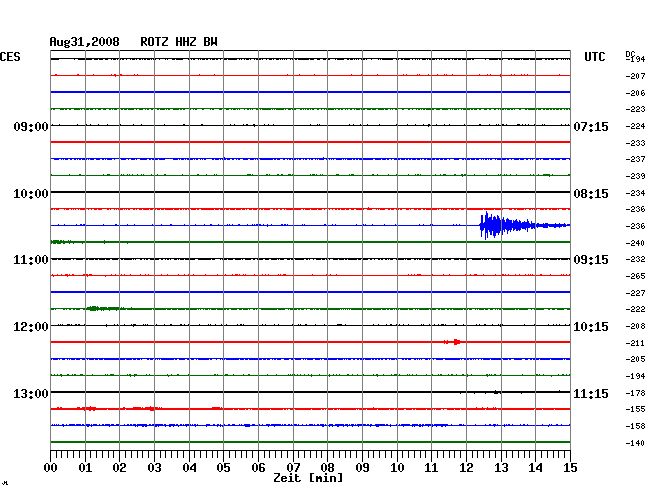The image size is (650, 494).
Task: Click the 12 minute axis label
Action: [466, 468]
